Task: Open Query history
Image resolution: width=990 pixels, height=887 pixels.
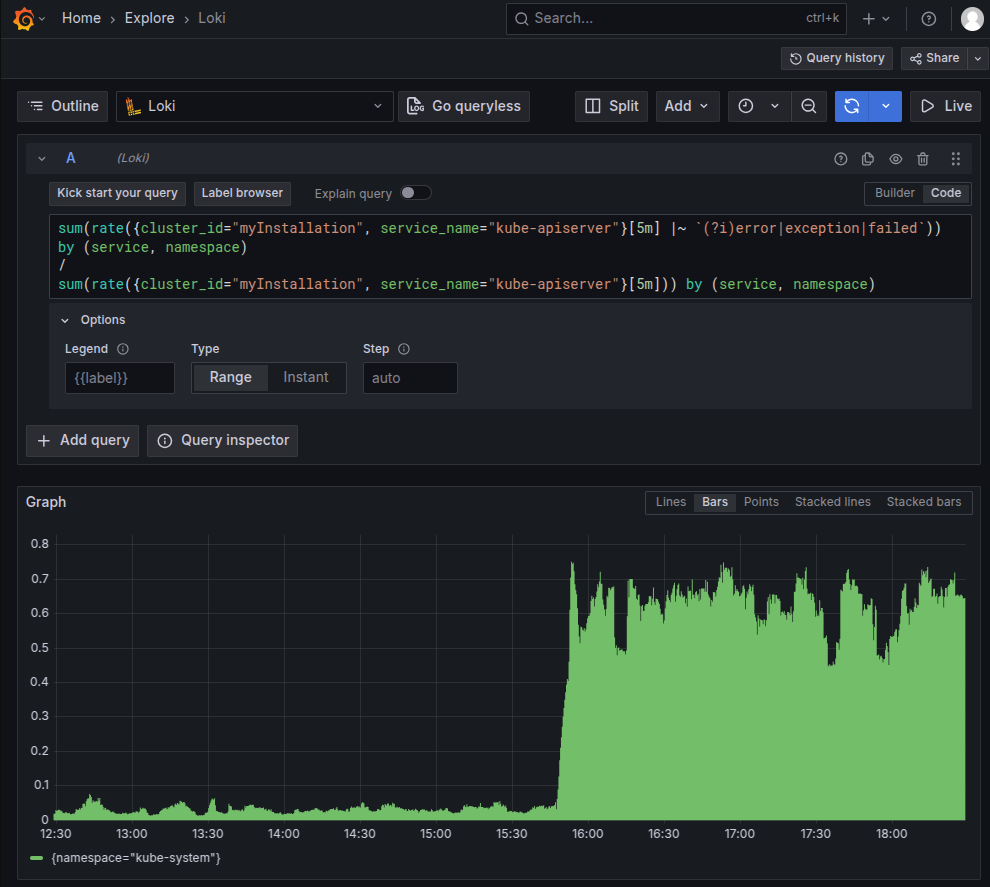Action: click(x=836, y=58)
